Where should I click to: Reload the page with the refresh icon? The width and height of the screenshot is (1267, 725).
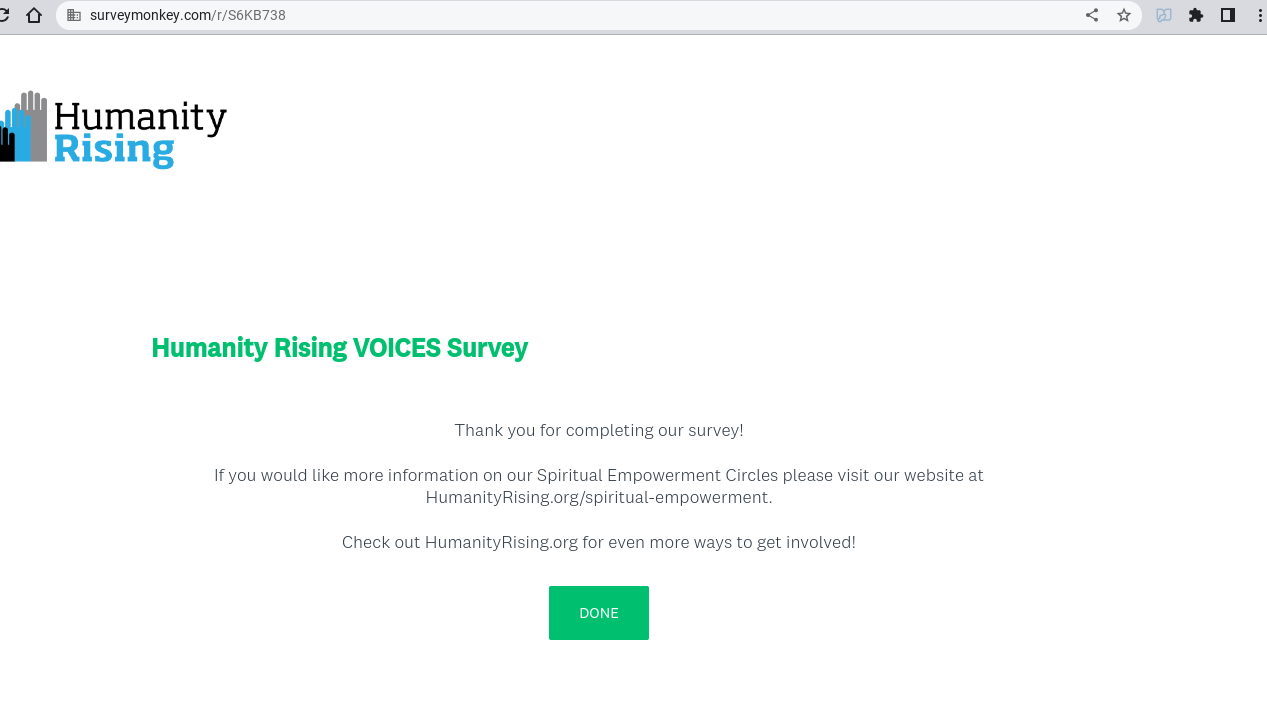[x=4, y=15]
